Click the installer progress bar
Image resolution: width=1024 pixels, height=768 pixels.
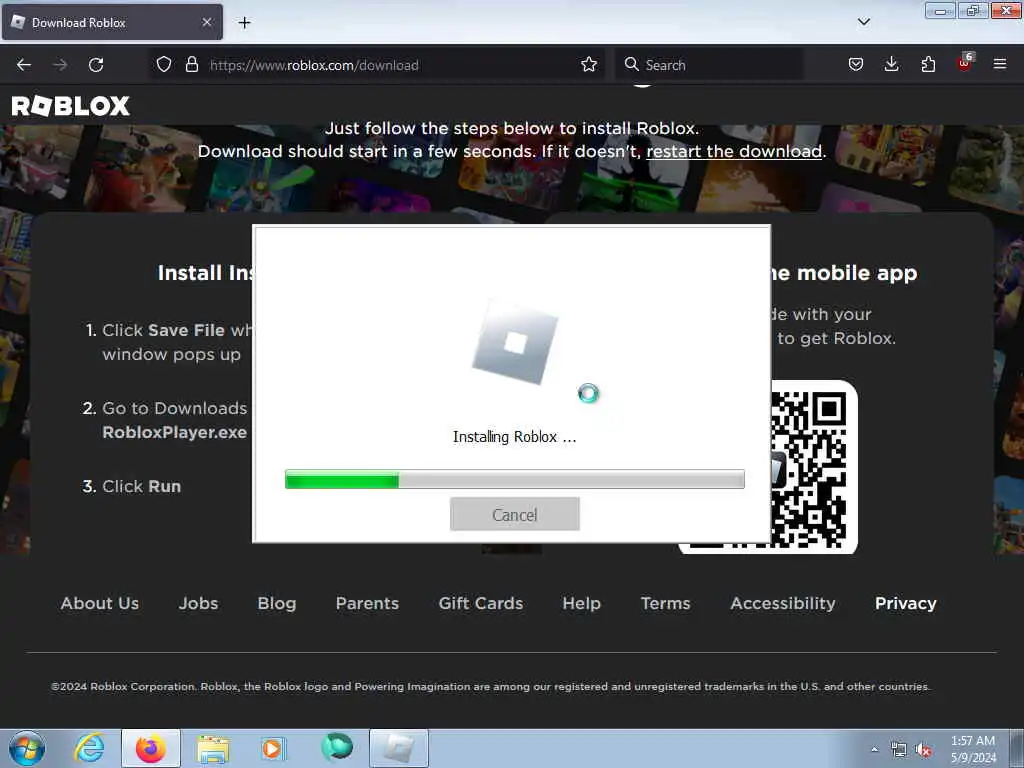pyautogui.click(x=515, y=479)
